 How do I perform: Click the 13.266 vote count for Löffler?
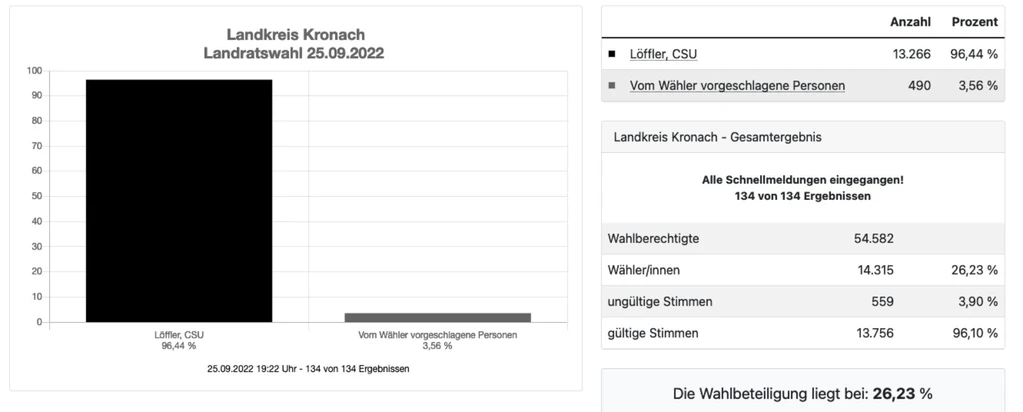(912, 54)
